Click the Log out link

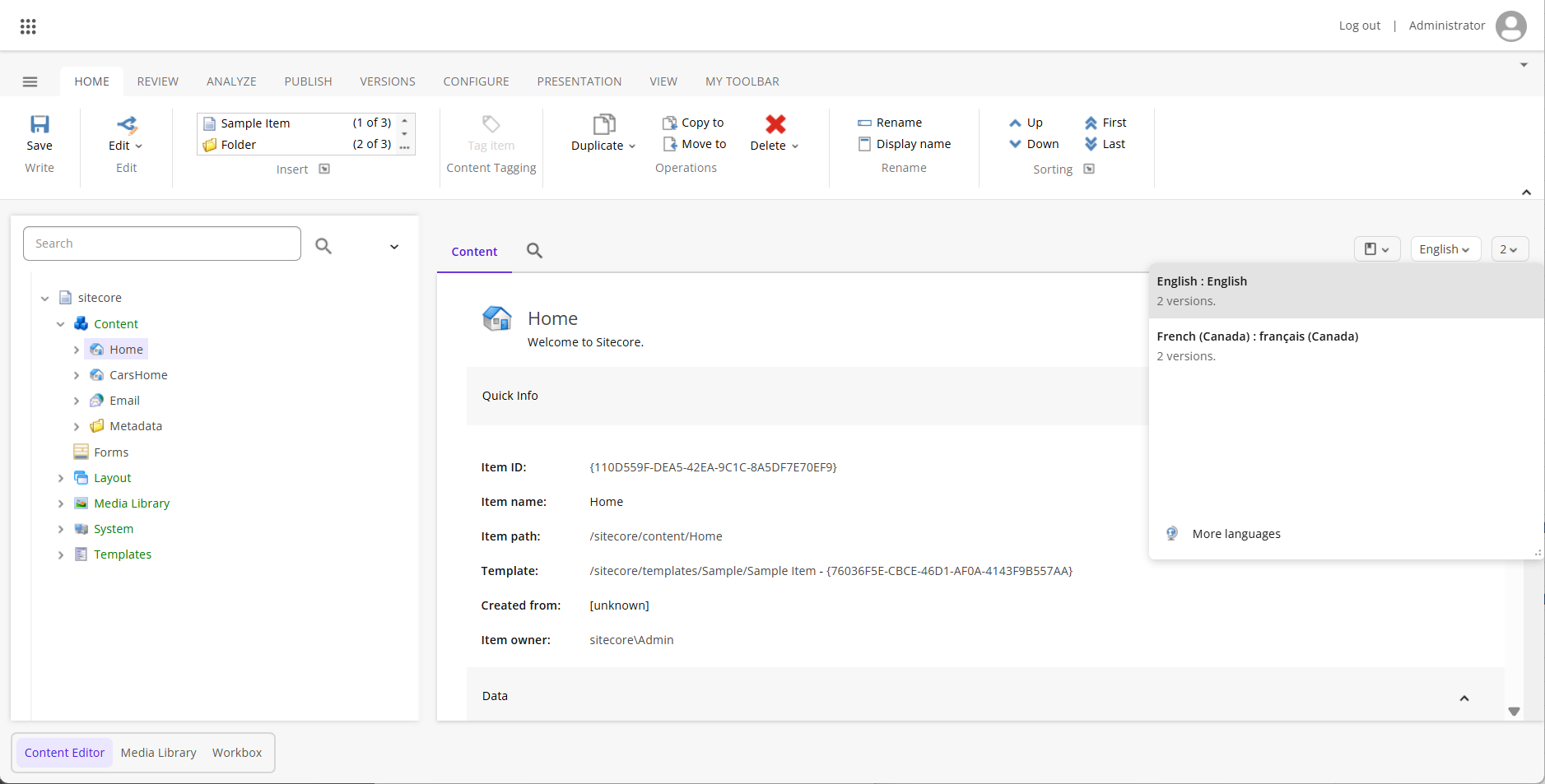[x=1360, y=26]
